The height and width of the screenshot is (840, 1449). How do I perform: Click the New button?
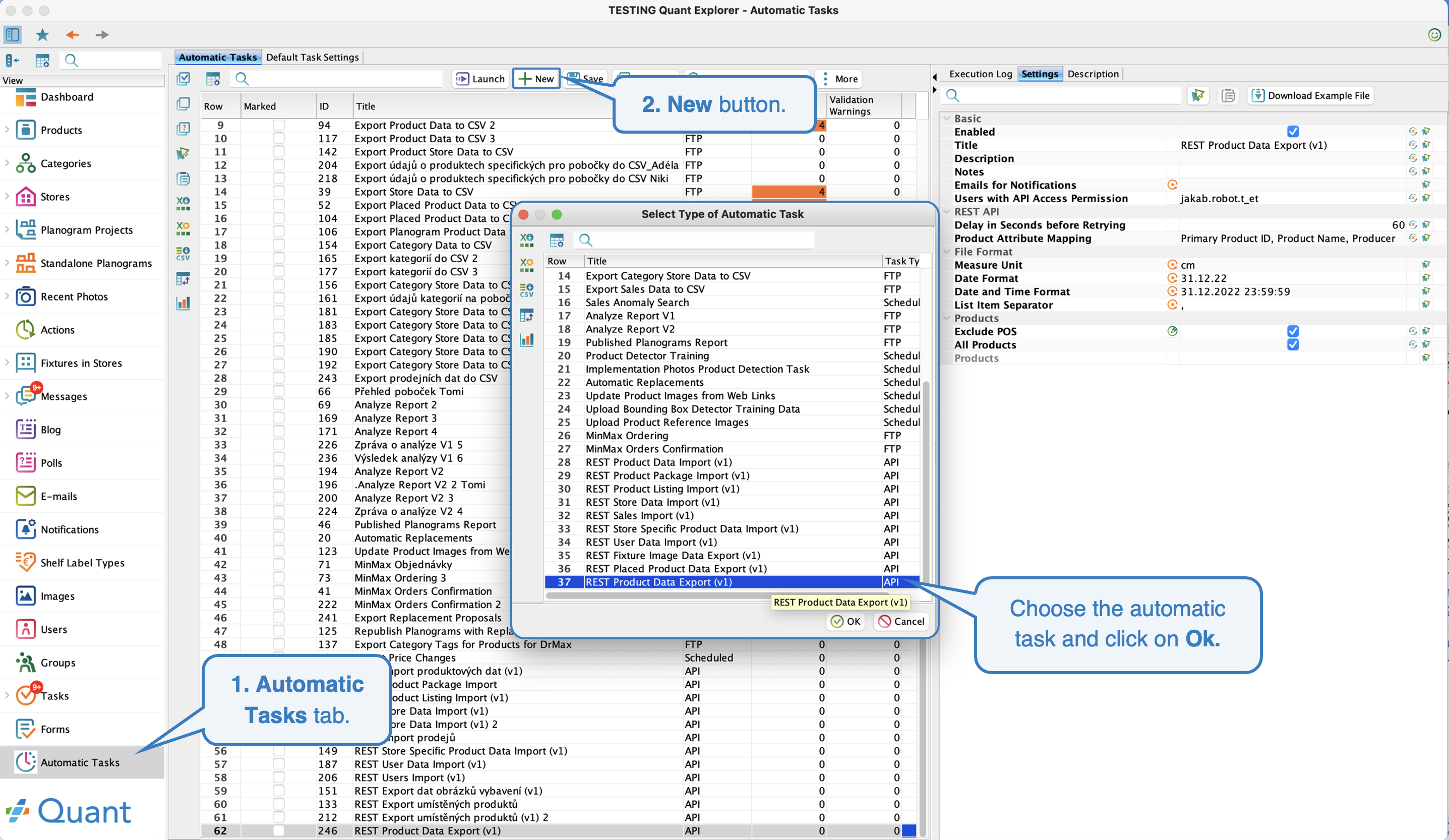coord(536,79)
